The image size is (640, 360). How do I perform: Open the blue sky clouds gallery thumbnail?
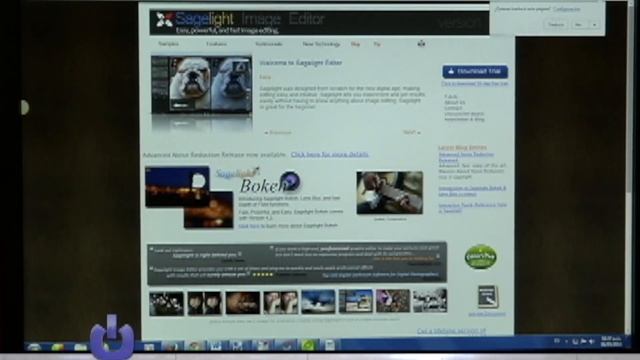tap(318, 302)
